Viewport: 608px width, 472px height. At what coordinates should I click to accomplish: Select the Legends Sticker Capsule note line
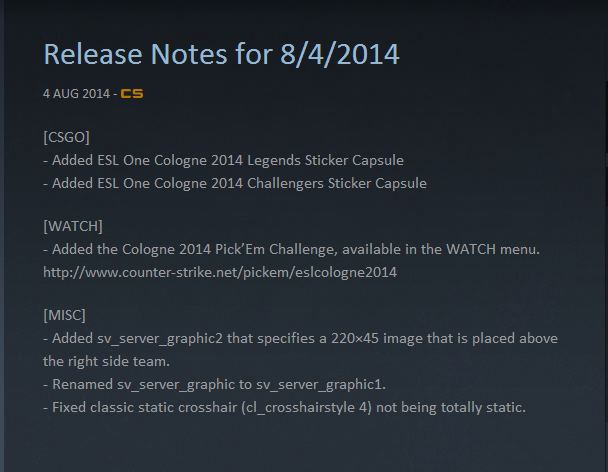[x=223, y=160]
